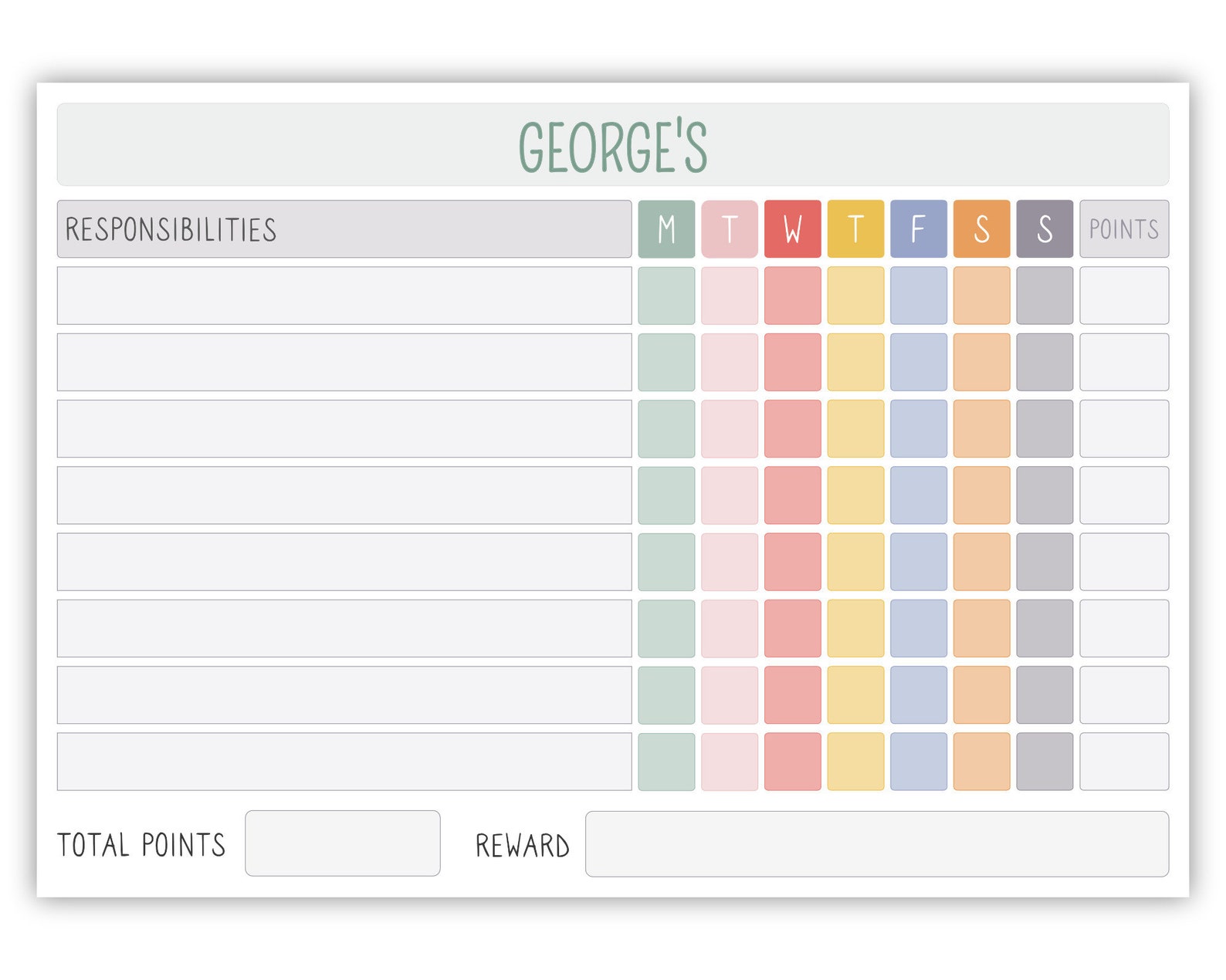1226x980 pixels.
Task: Click the yellow T Thursday header
Action: [855, 229]
